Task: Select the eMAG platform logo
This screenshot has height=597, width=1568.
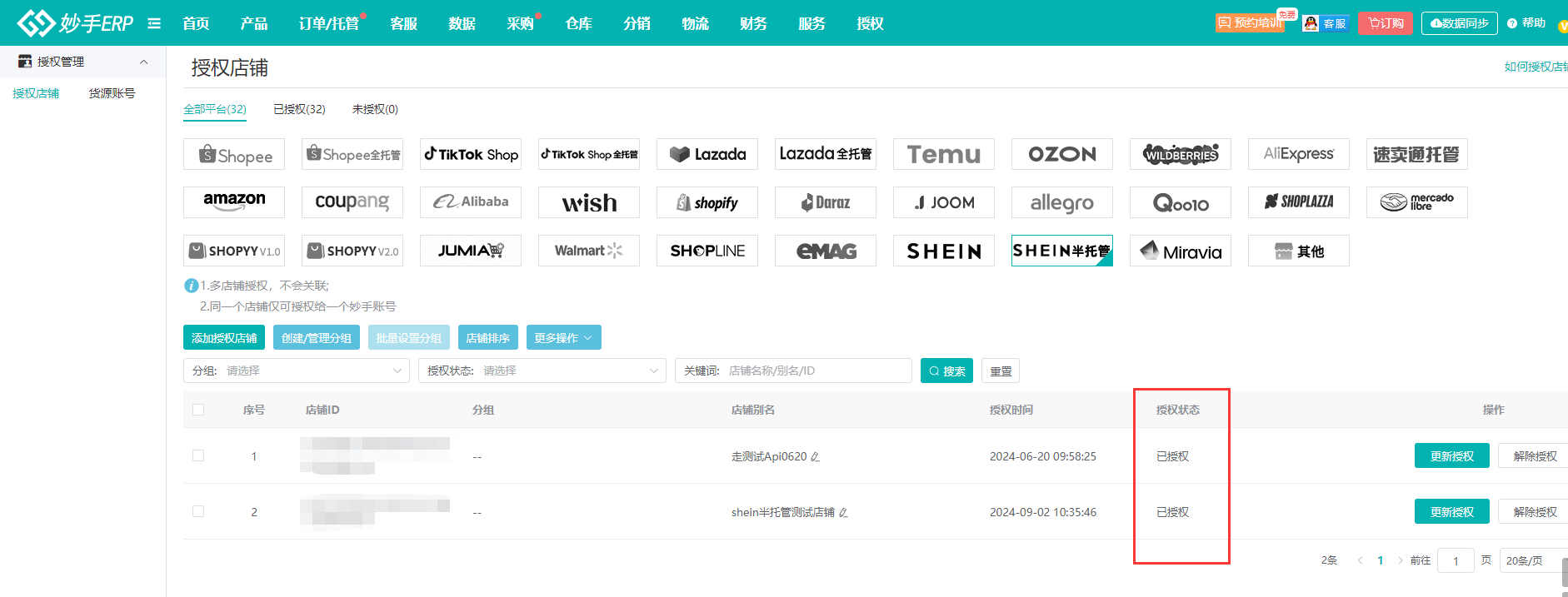Action: (x=826, y=251)
